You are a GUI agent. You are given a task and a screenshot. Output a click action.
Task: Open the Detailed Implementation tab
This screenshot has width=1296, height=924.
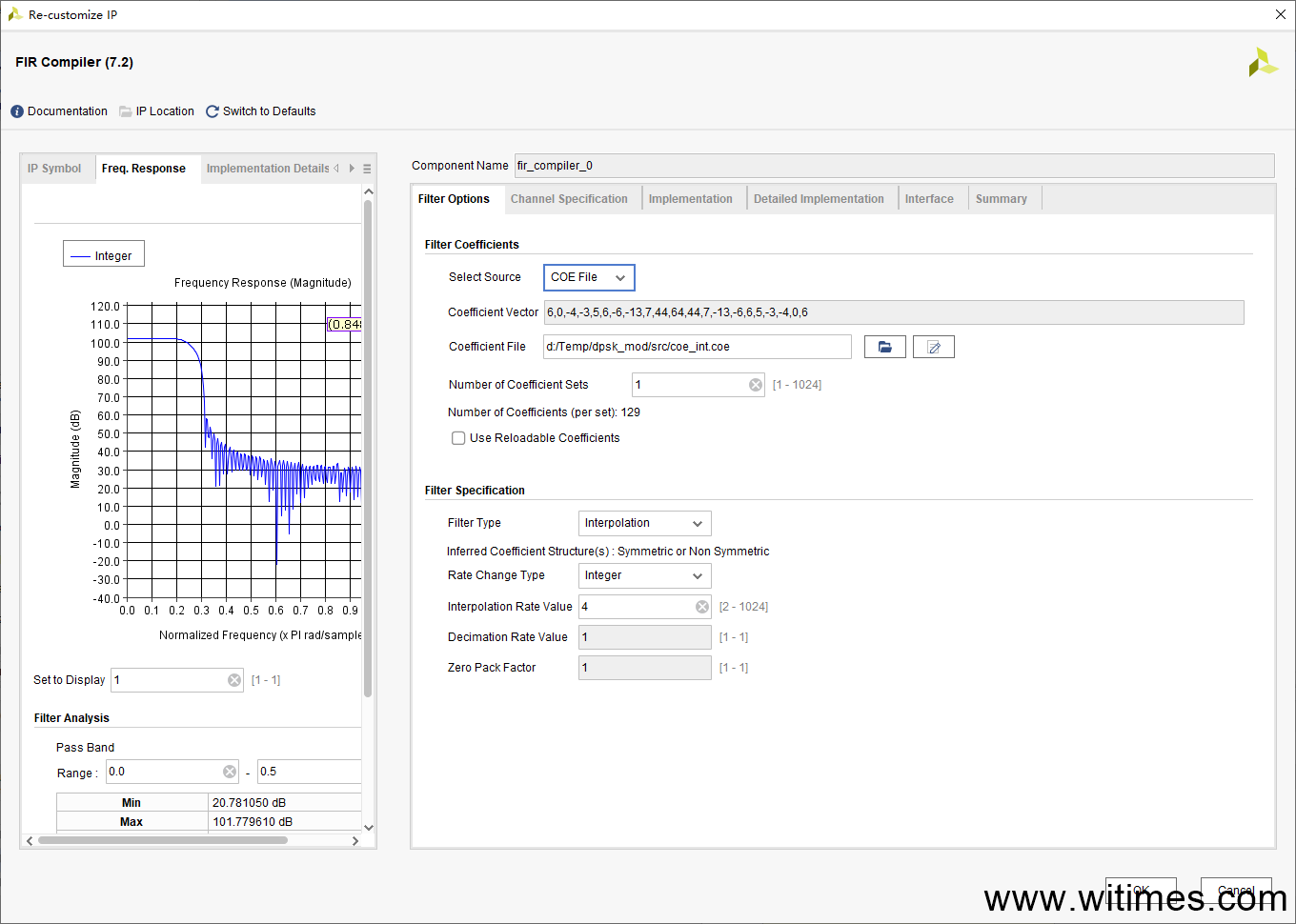click(x=819, y=199)
